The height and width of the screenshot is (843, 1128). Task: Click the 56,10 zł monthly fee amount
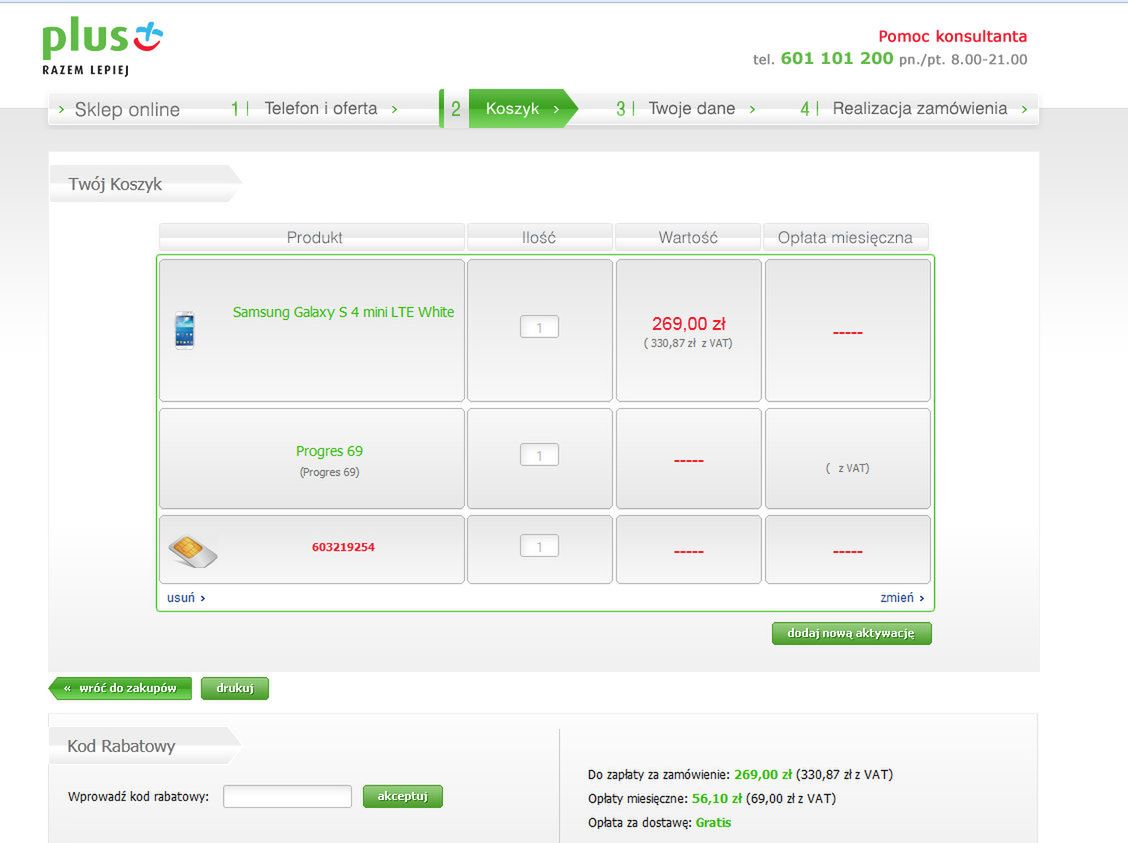tap(717, 798)
